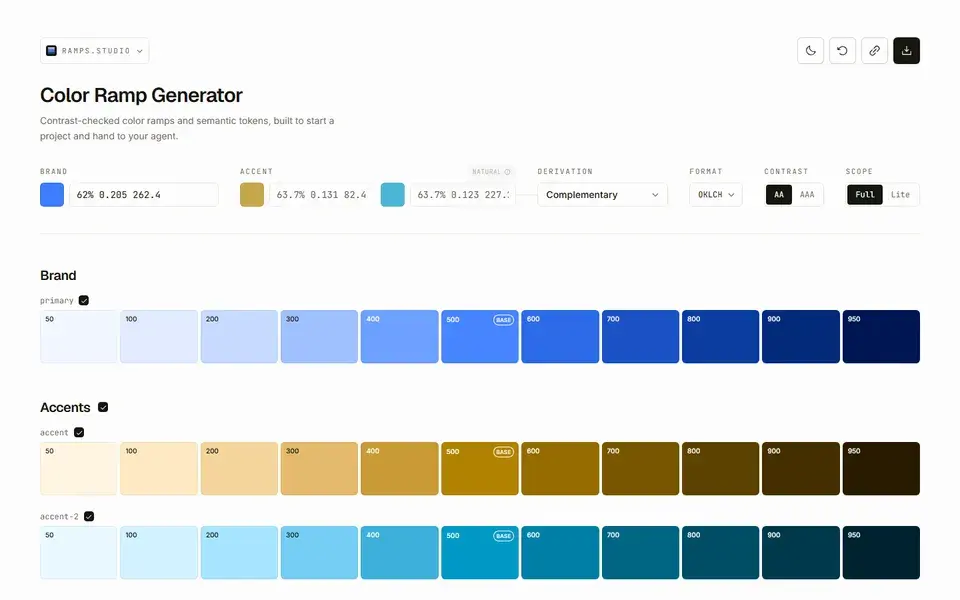Toggle dark mode with the moon icon
This screenshot has height=600, width=960.
[810, 51]
